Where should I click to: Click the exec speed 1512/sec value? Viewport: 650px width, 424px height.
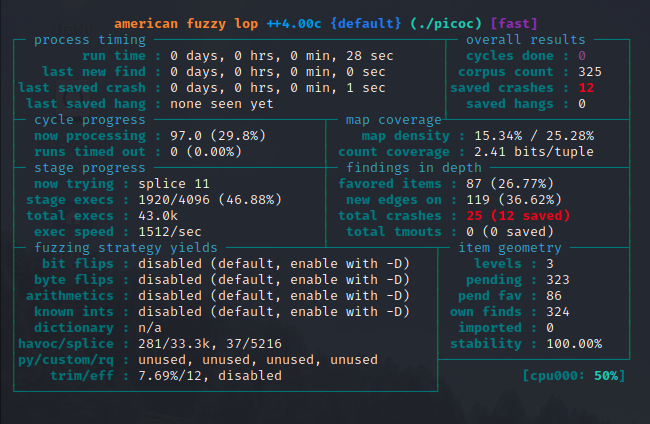[170, 232]
